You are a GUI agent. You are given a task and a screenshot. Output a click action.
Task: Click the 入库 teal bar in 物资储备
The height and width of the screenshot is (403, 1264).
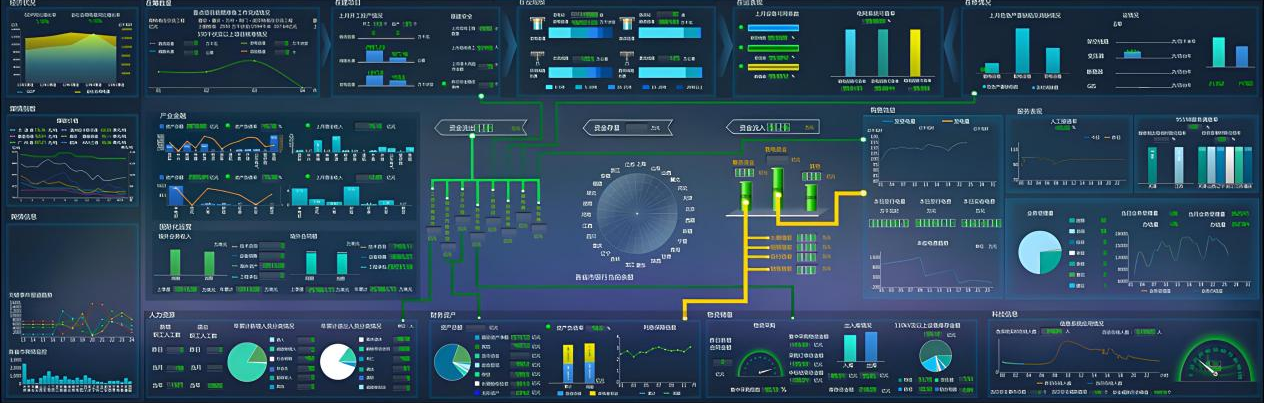pos(851,348)
